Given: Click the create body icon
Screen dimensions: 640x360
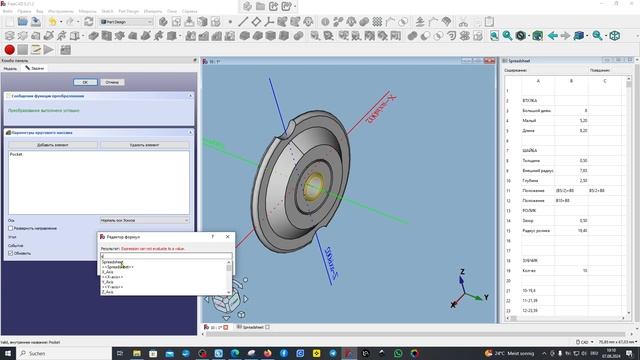Looking at the screenshot, I should pos(163,22).
